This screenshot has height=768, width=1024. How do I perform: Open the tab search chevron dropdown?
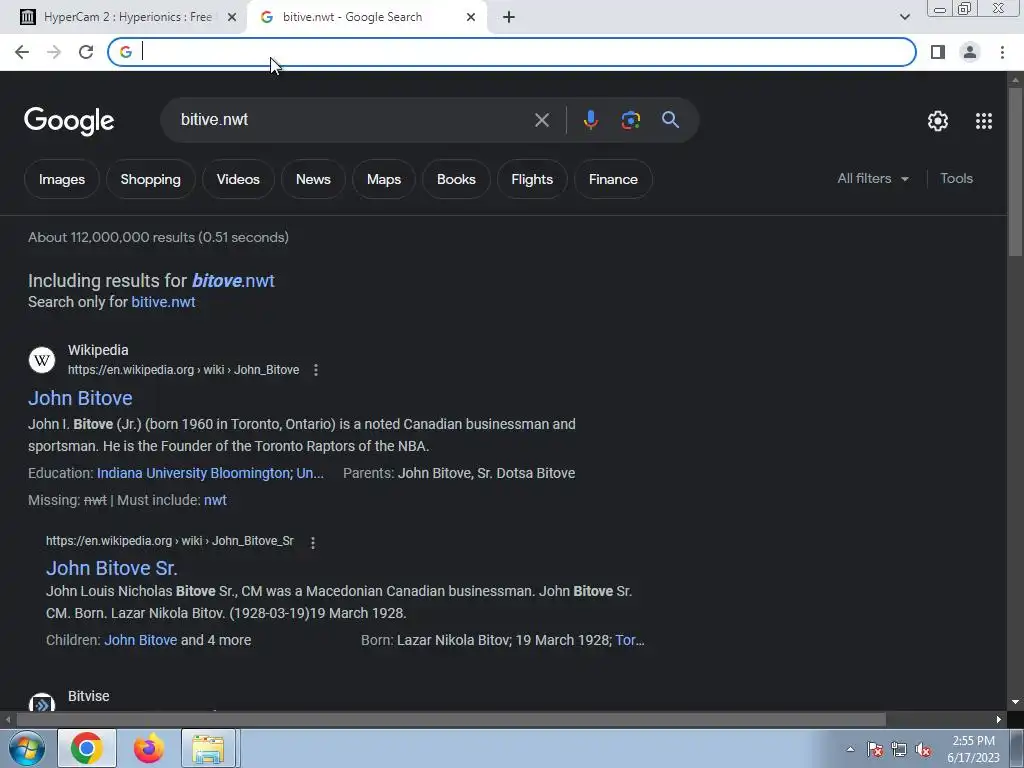[904, 17]
